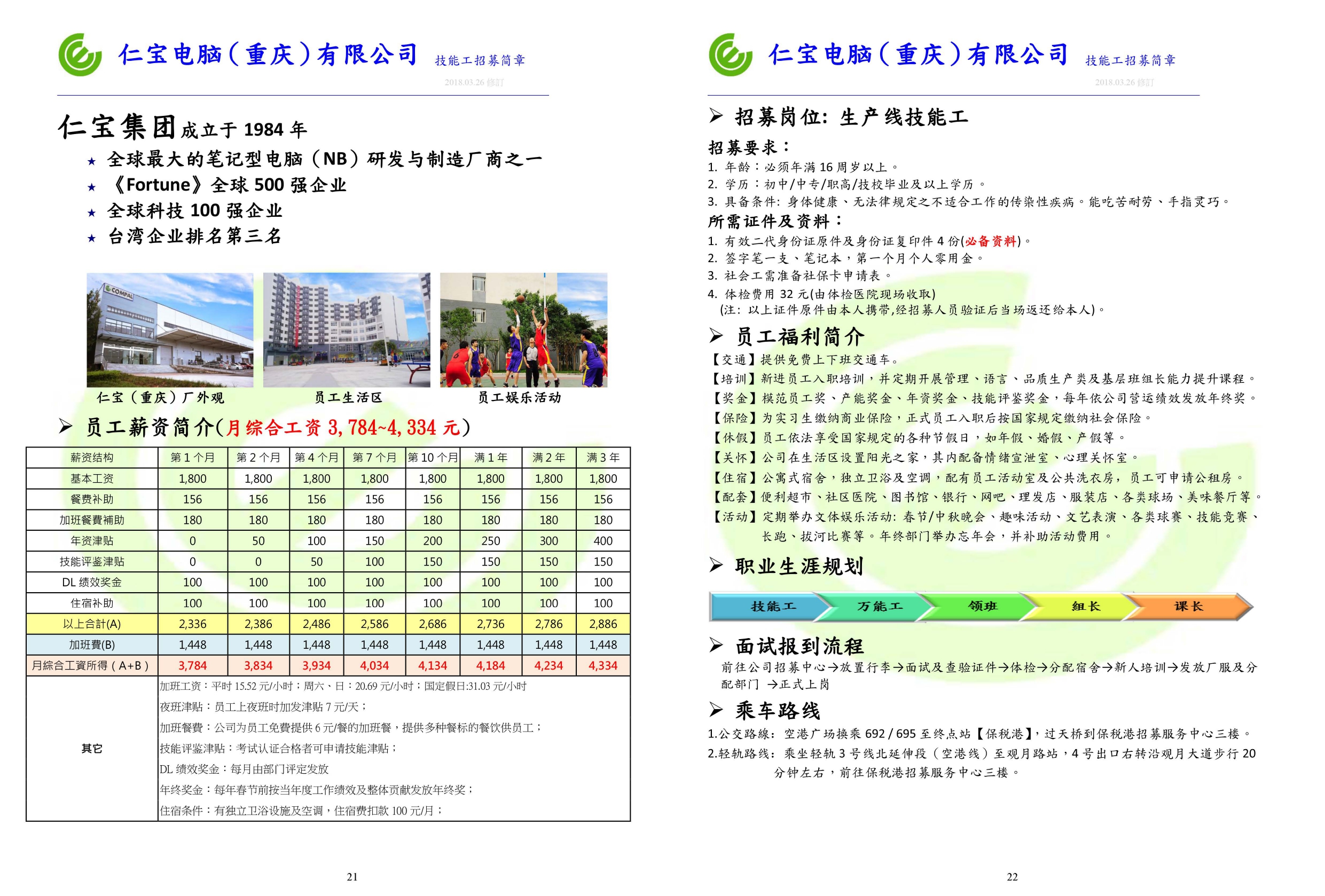Click the 课长 career stage arrow
1325x896 pixels.
(x=1189, y=607)
